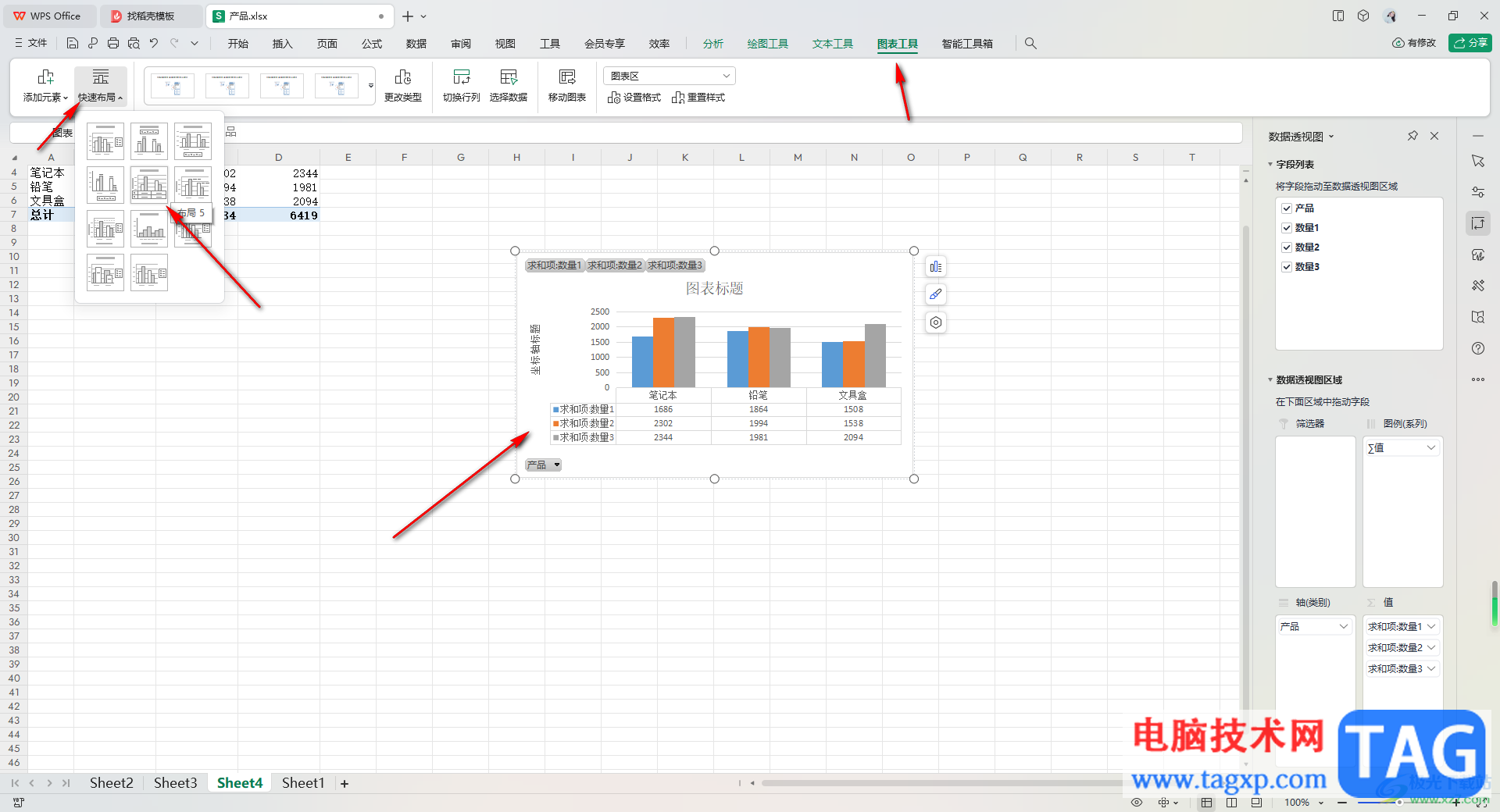The image size is (1500, 812).
Task: Click Move Chart (移动图表) icon
Action: tap(567, 77)
